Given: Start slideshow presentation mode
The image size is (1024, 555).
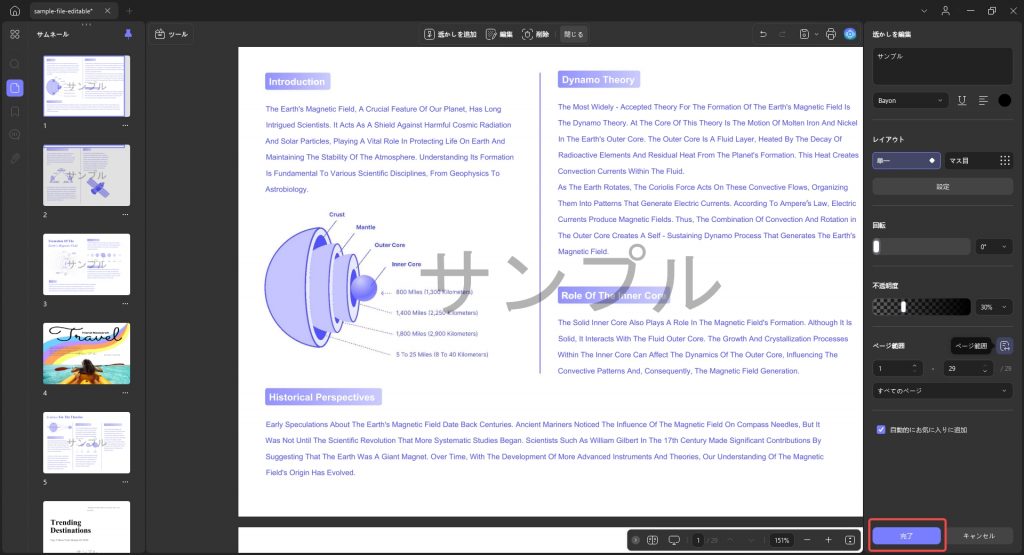Looking at the screenshot, I should click(674, 540).
